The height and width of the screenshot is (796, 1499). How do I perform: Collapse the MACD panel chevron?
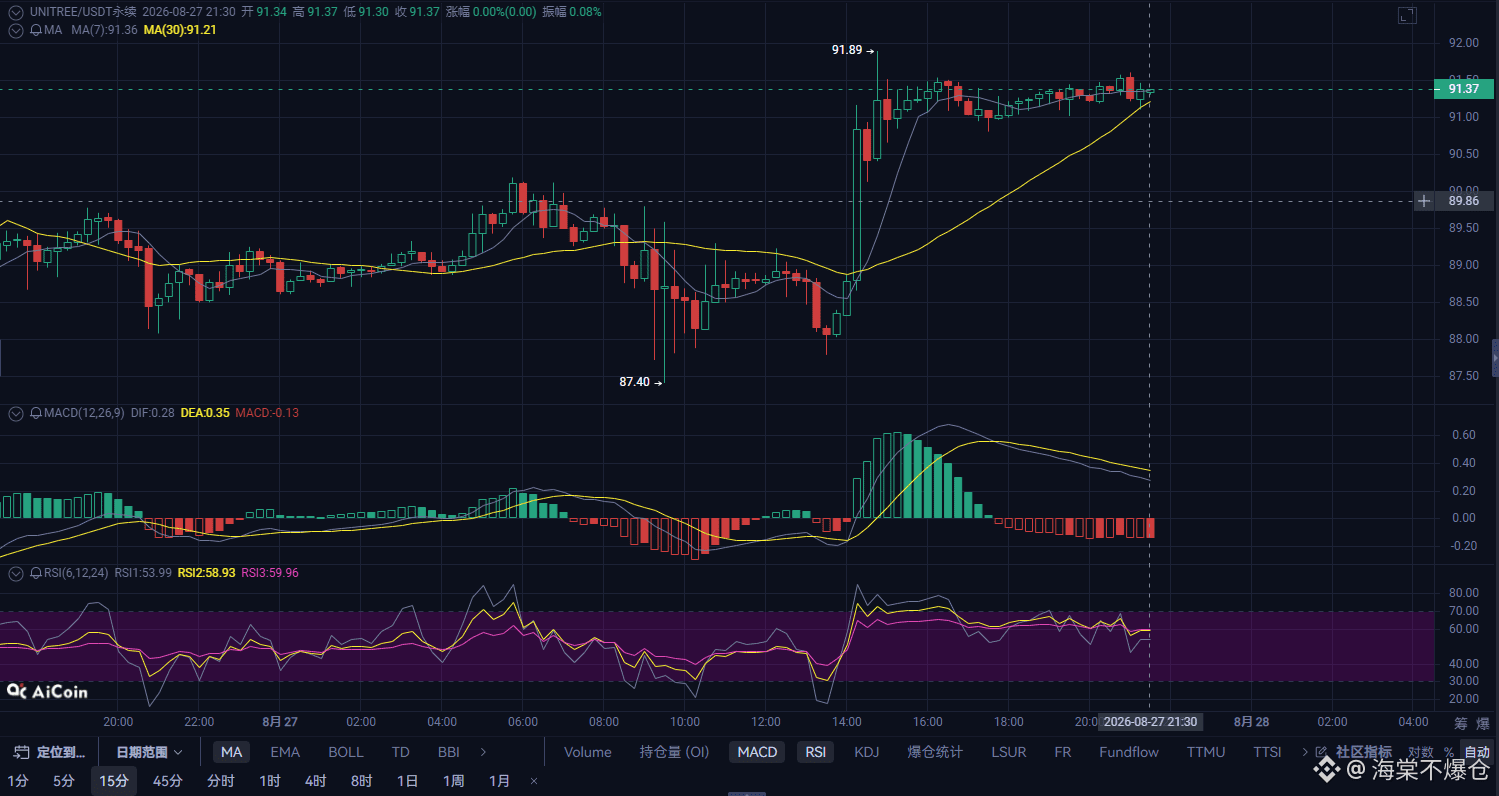click(16, 413)
